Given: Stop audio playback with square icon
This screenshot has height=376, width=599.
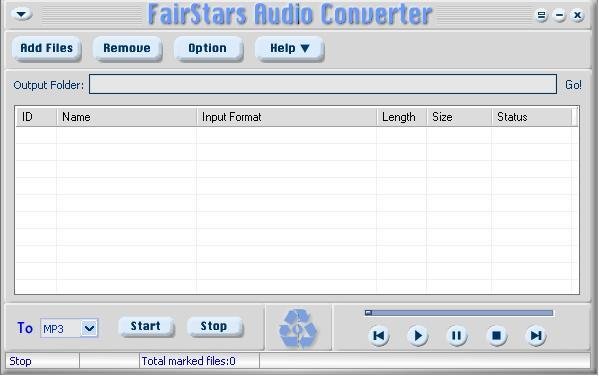Looking at the screenshot, I should tap(497, 336).
